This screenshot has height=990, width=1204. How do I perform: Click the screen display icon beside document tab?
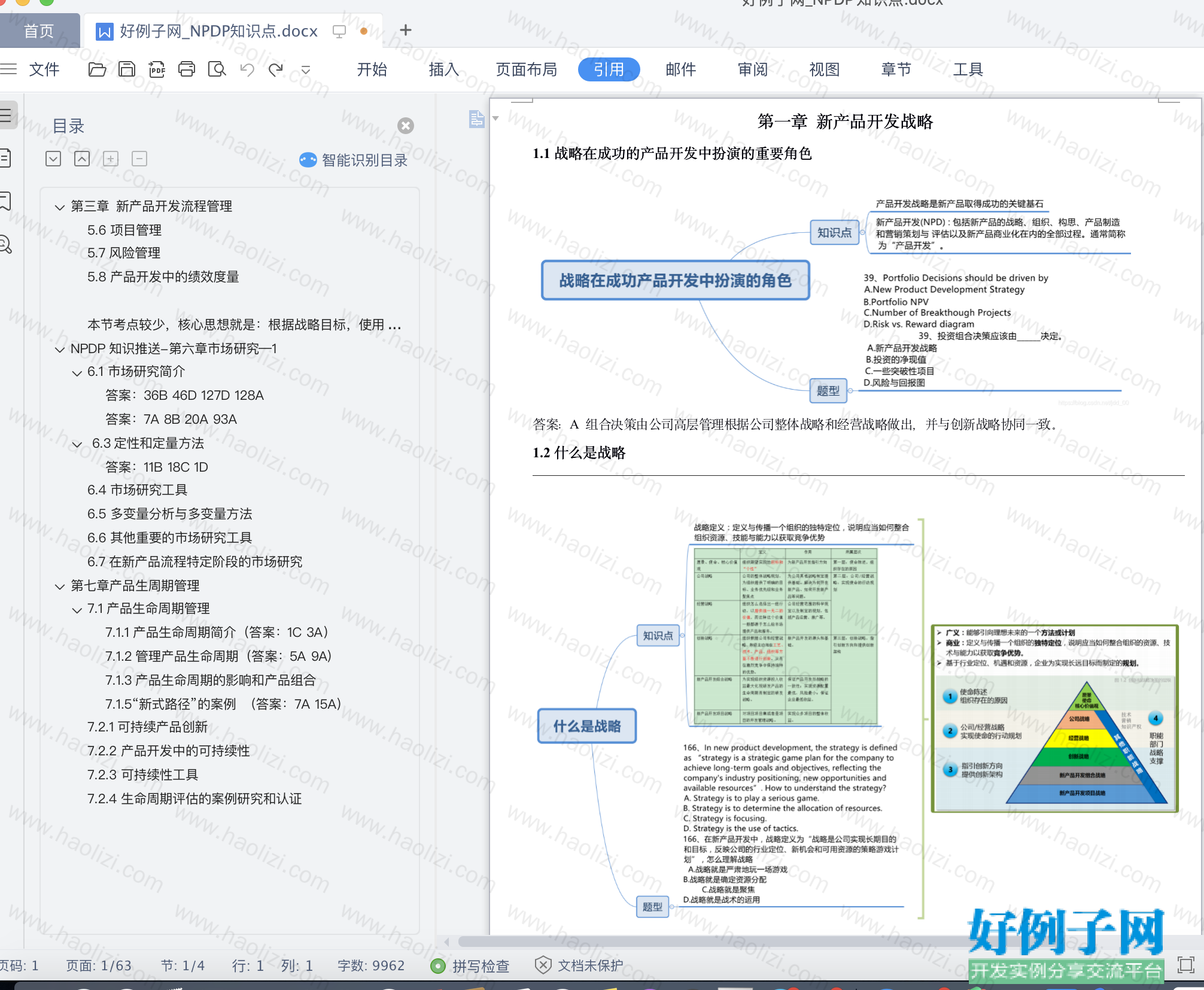pyautogui.click(x=339, y=31)
